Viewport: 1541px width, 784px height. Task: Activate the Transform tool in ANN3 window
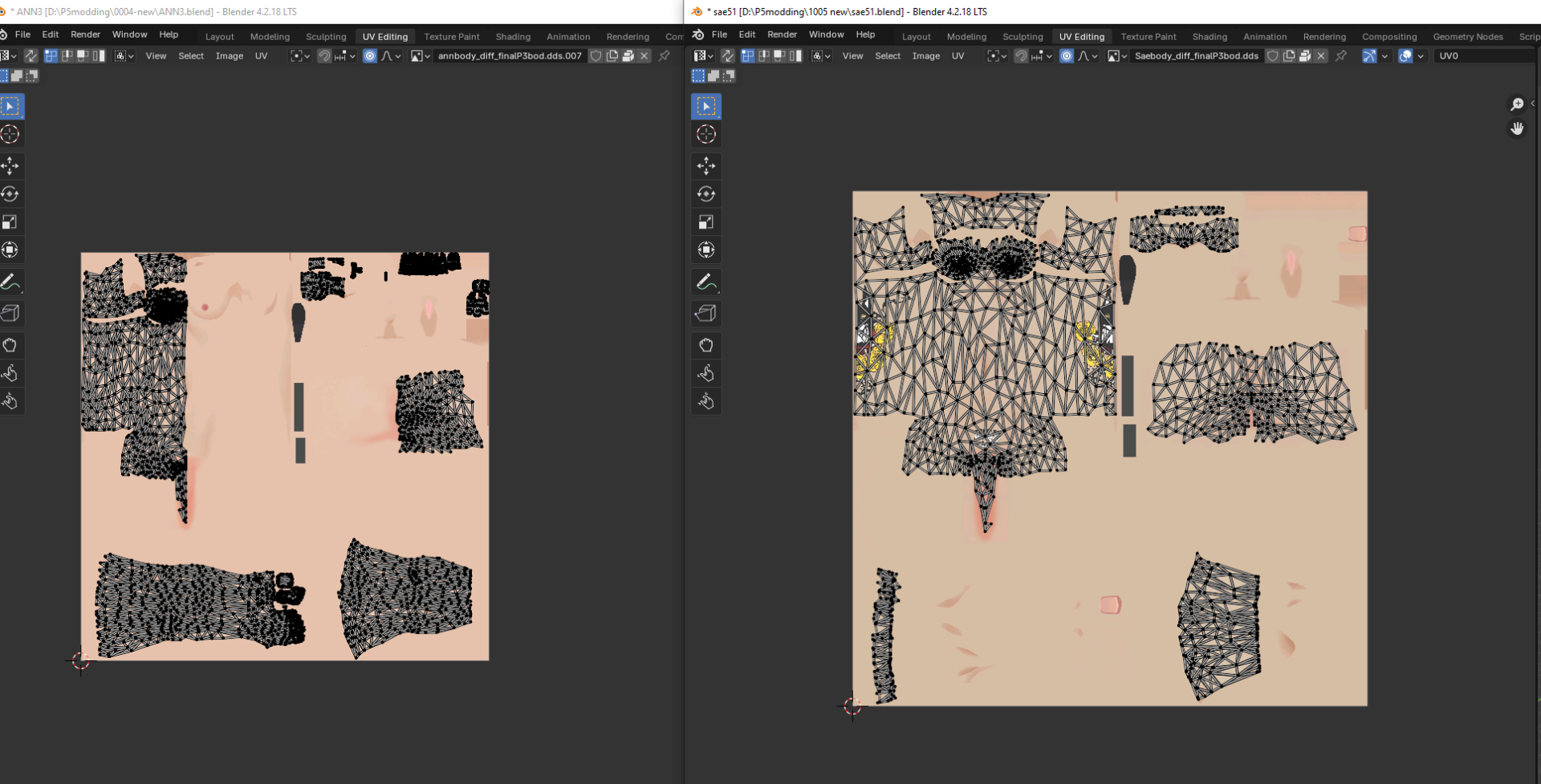pyautogui.click(x=10, y=250)
